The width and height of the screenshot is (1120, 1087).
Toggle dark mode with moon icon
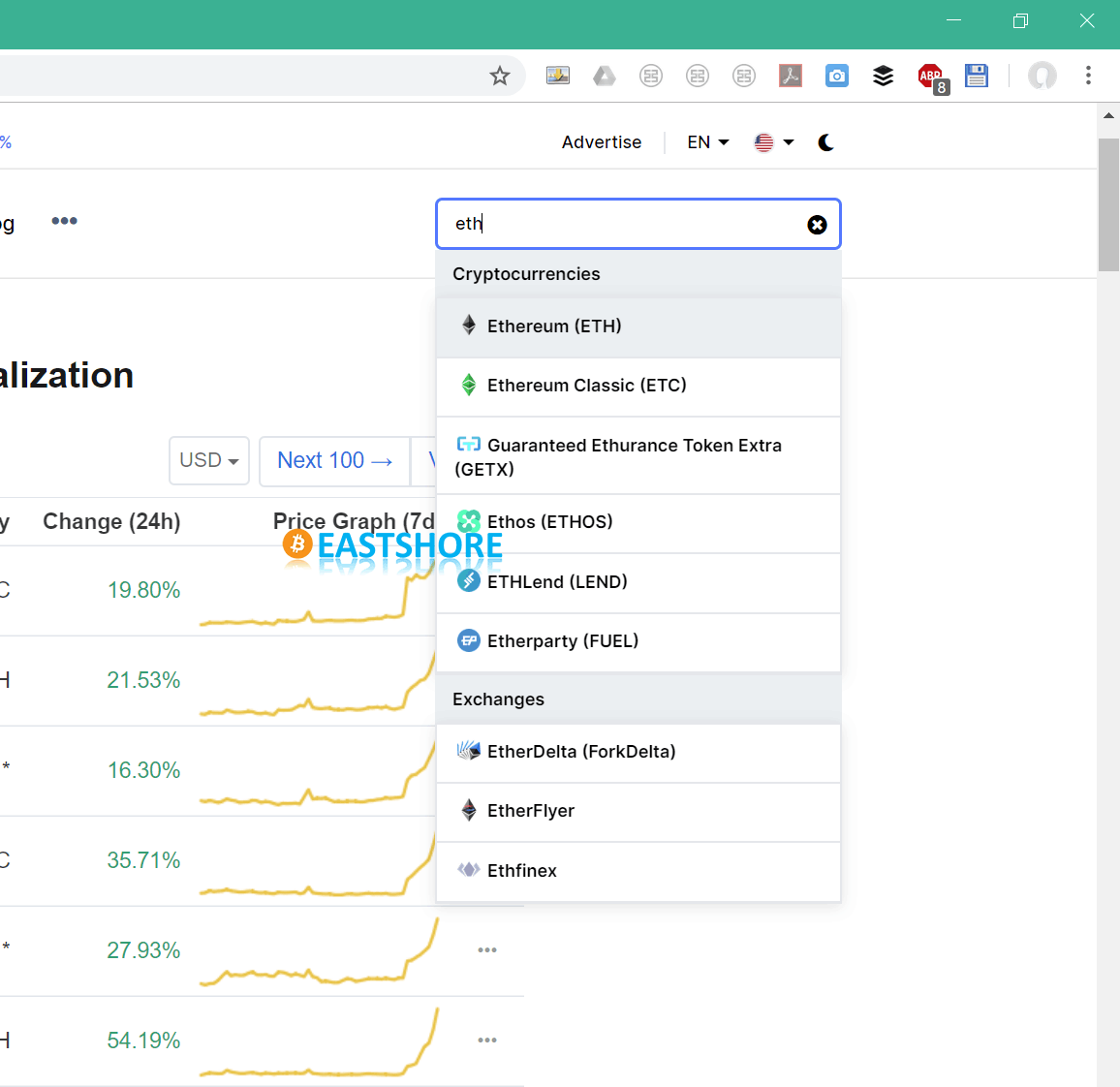(825, 142)
